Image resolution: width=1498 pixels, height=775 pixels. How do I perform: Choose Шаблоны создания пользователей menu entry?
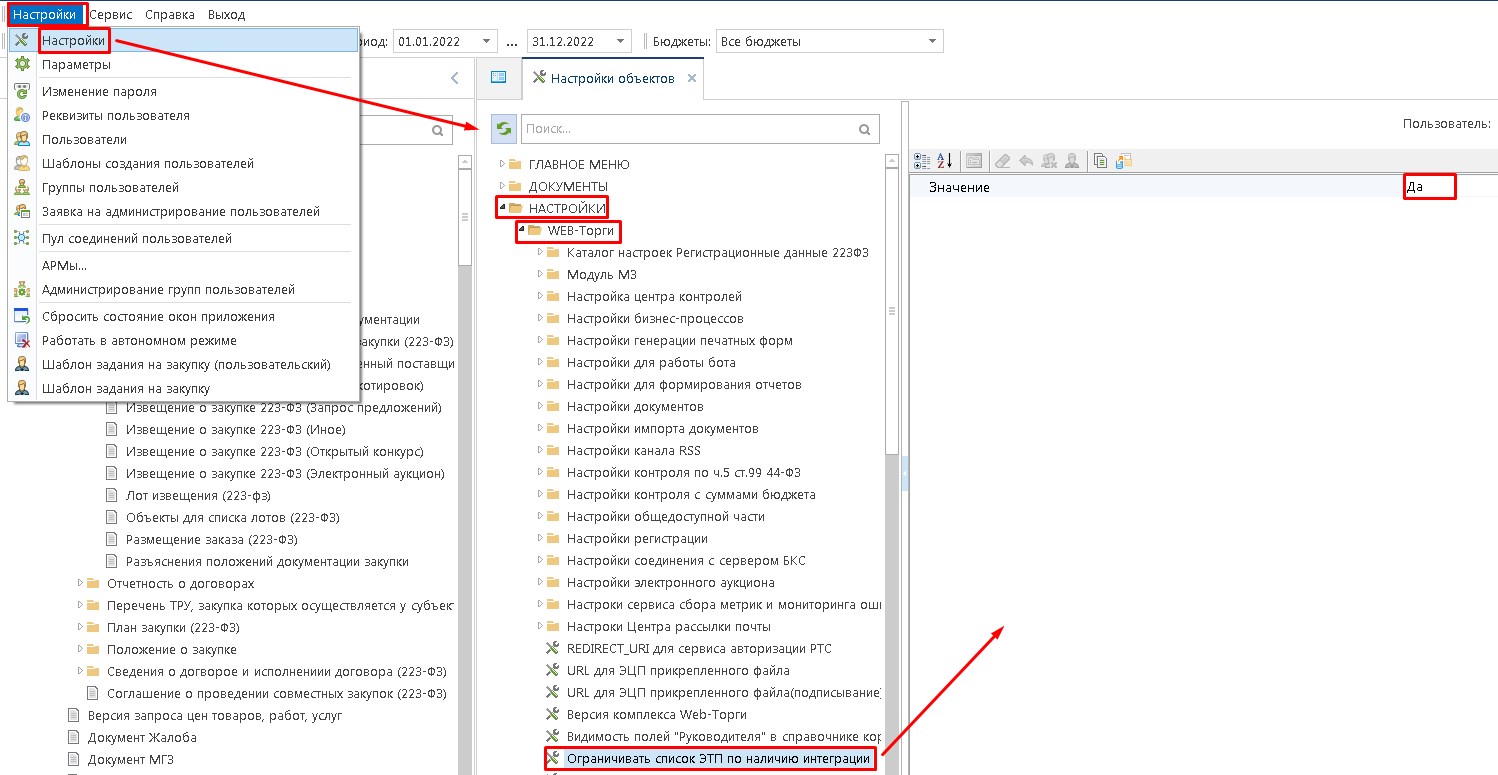click(183, 163)
